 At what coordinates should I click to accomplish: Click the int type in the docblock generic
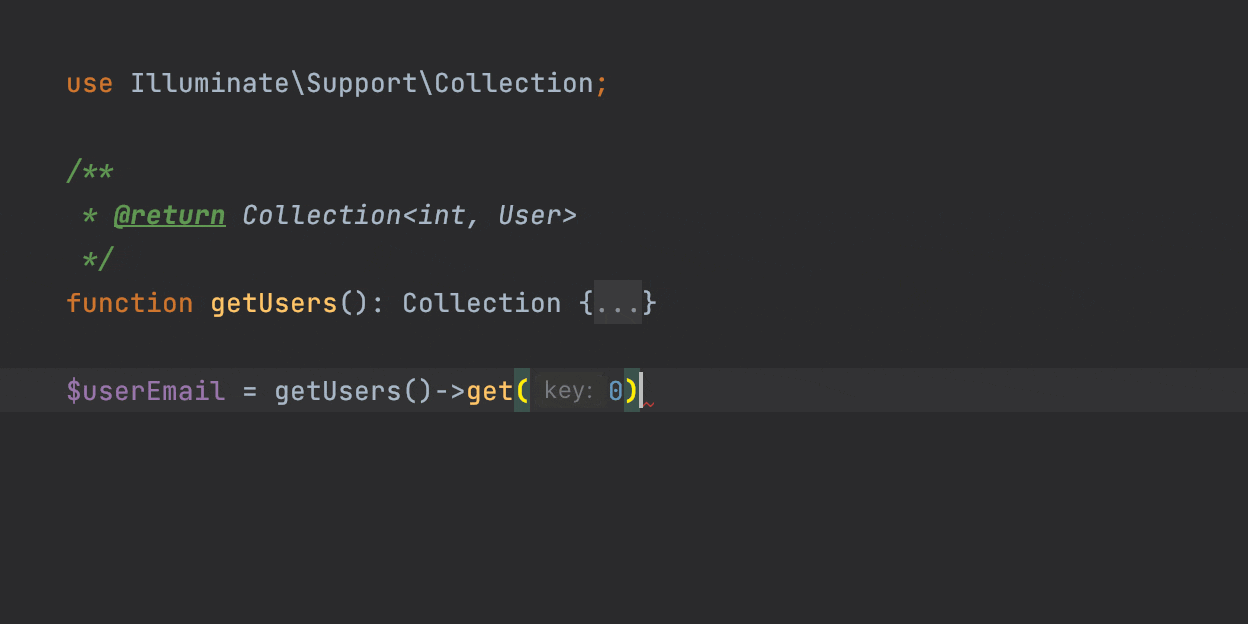(441, 215)
